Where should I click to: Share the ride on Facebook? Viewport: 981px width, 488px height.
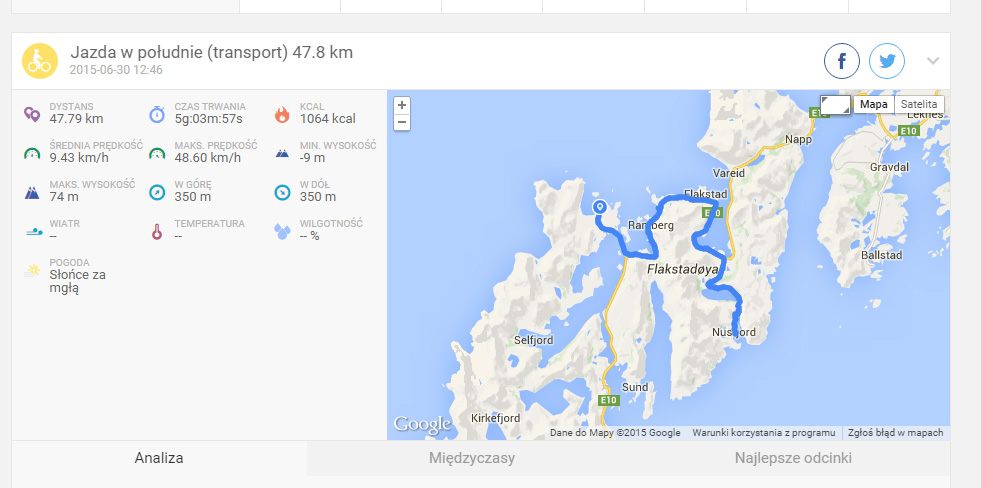(x=841, y=61)
